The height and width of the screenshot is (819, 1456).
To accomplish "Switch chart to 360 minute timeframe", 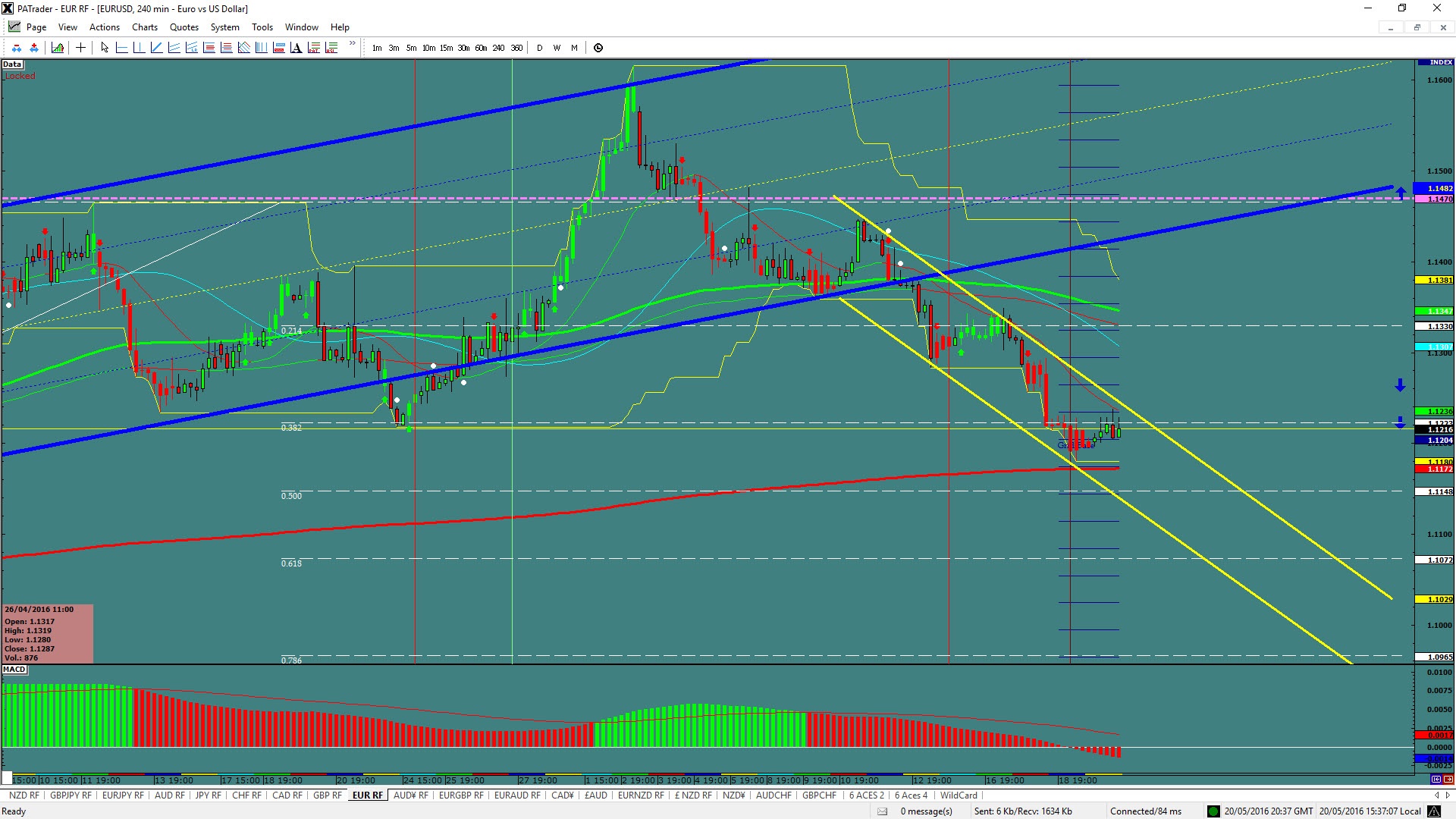I will (x=516, y=48).
